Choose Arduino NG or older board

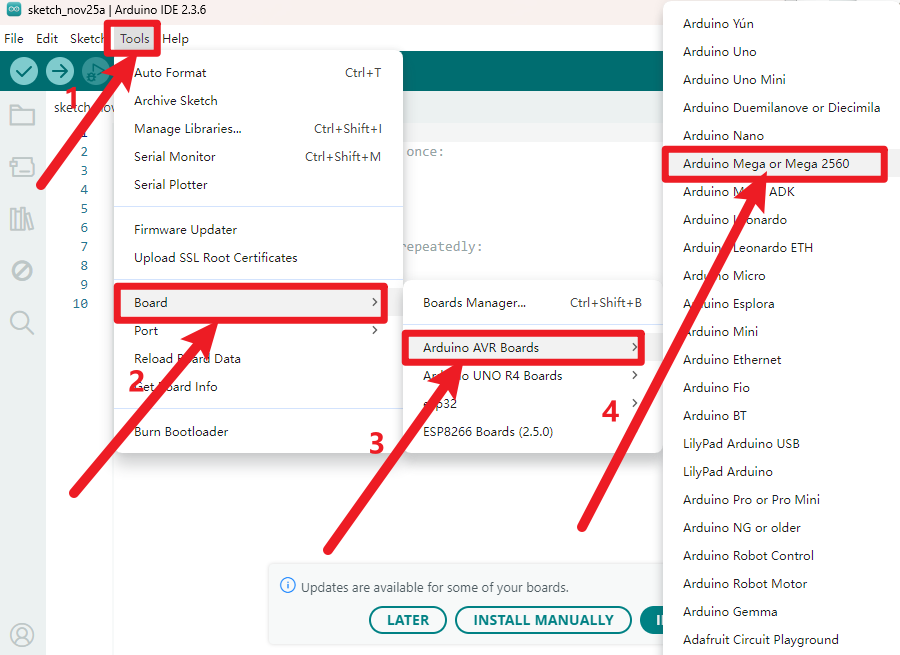(781, 528)
